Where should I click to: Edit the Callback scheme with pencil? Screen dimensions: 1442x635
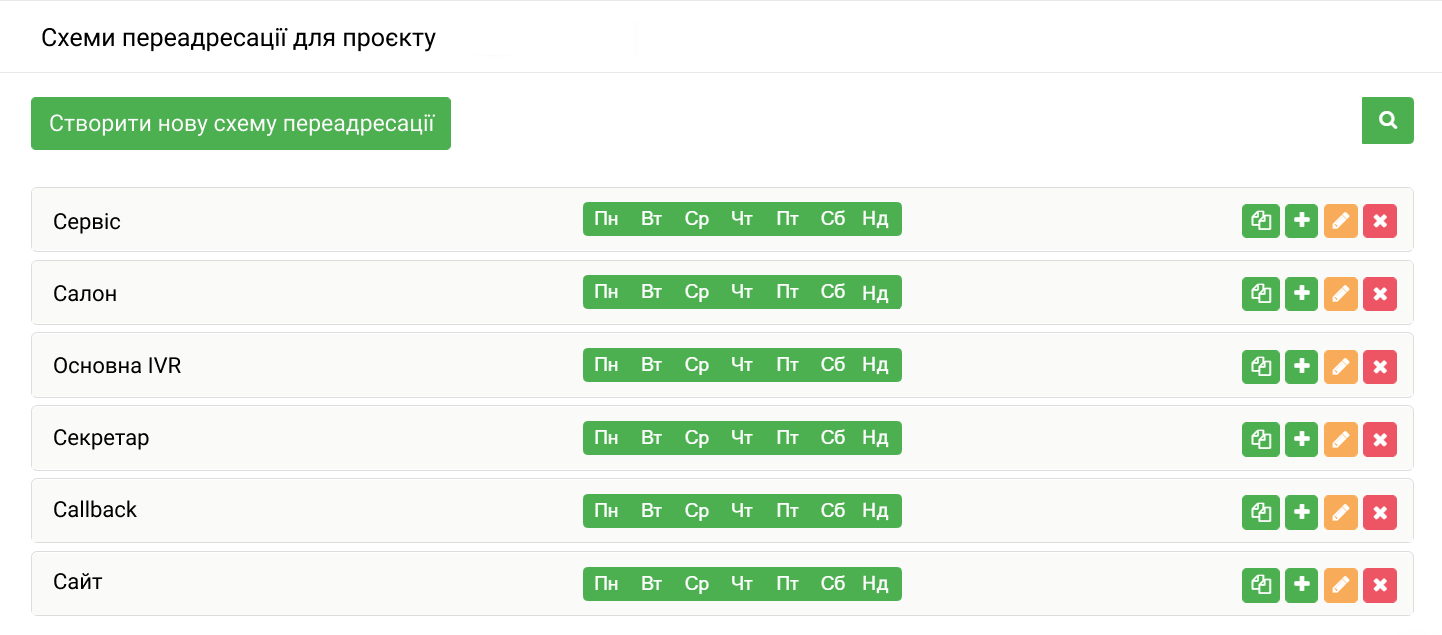coord(1341,512)
